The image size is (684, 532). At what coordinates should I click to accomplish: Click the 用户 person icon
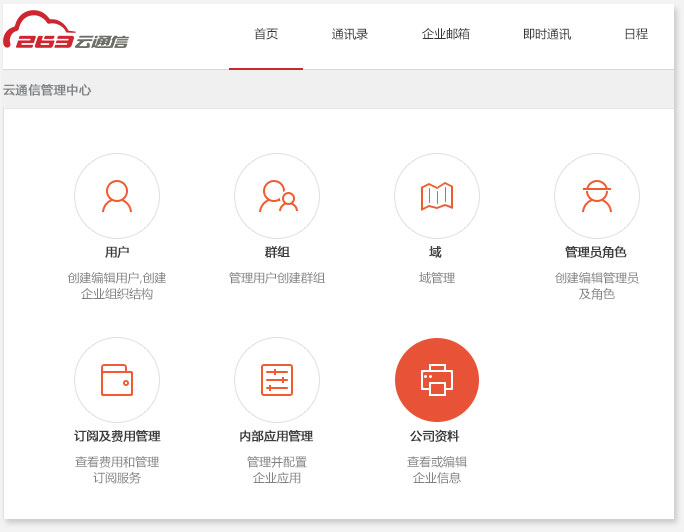point(117,196)
